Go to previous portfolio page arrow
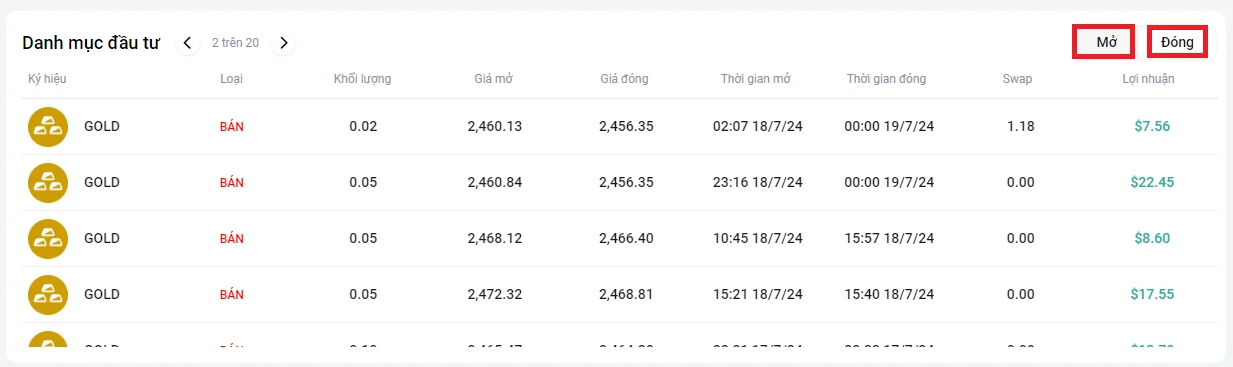1233x367 pixels. [187, 43]
